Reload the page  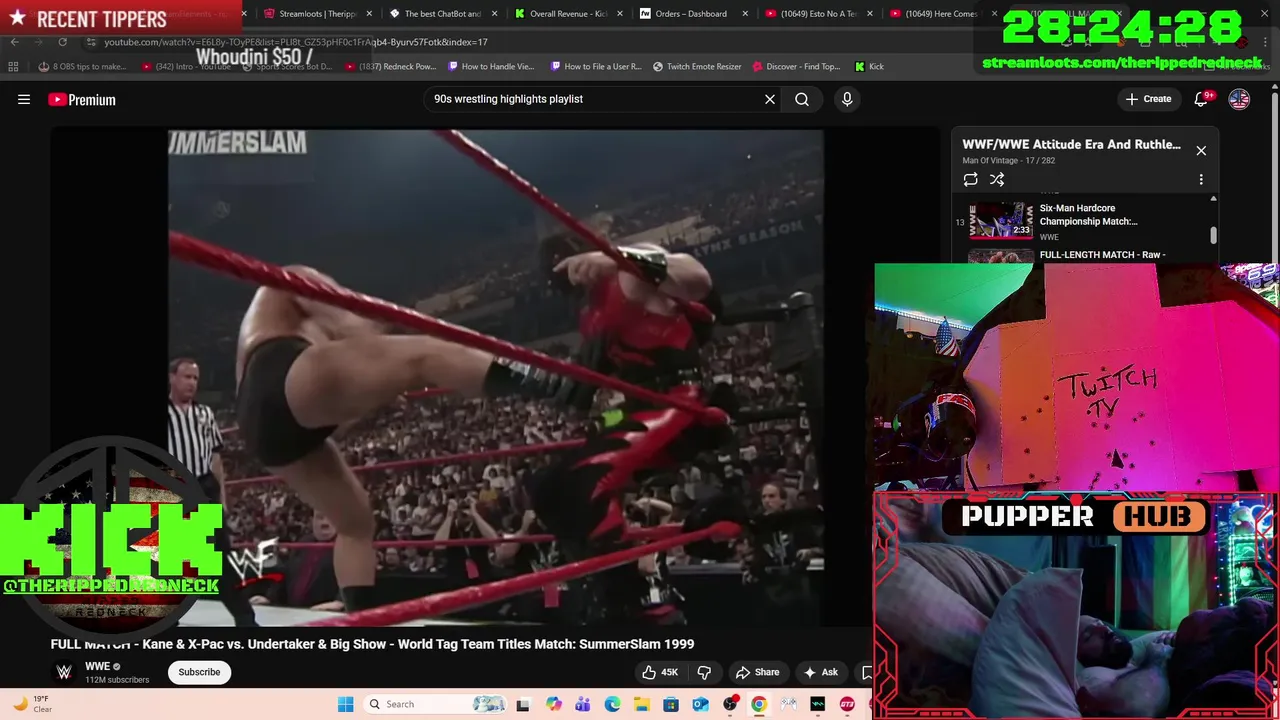[62, 42]
